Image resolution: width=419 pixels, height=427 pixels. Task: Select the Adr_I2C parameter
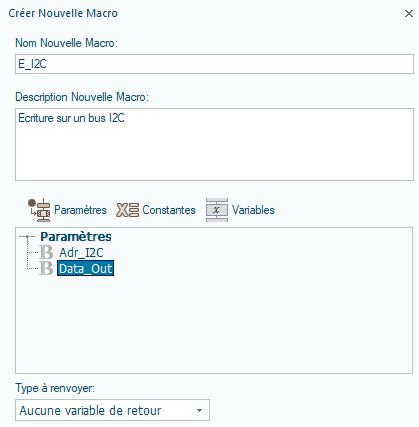(x=81, y=253)
